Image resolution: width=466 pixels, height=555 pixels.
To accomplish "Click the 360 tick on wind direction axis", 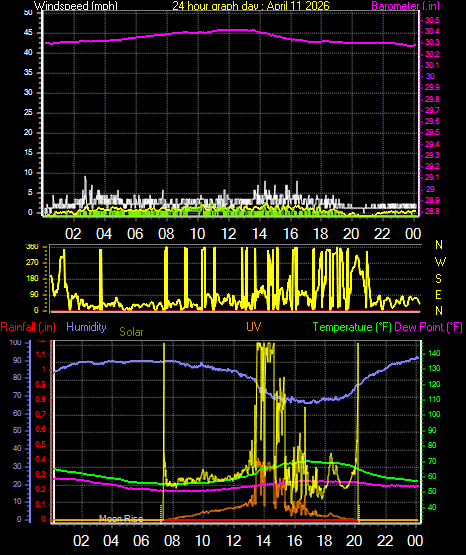I will click(32, 247).
